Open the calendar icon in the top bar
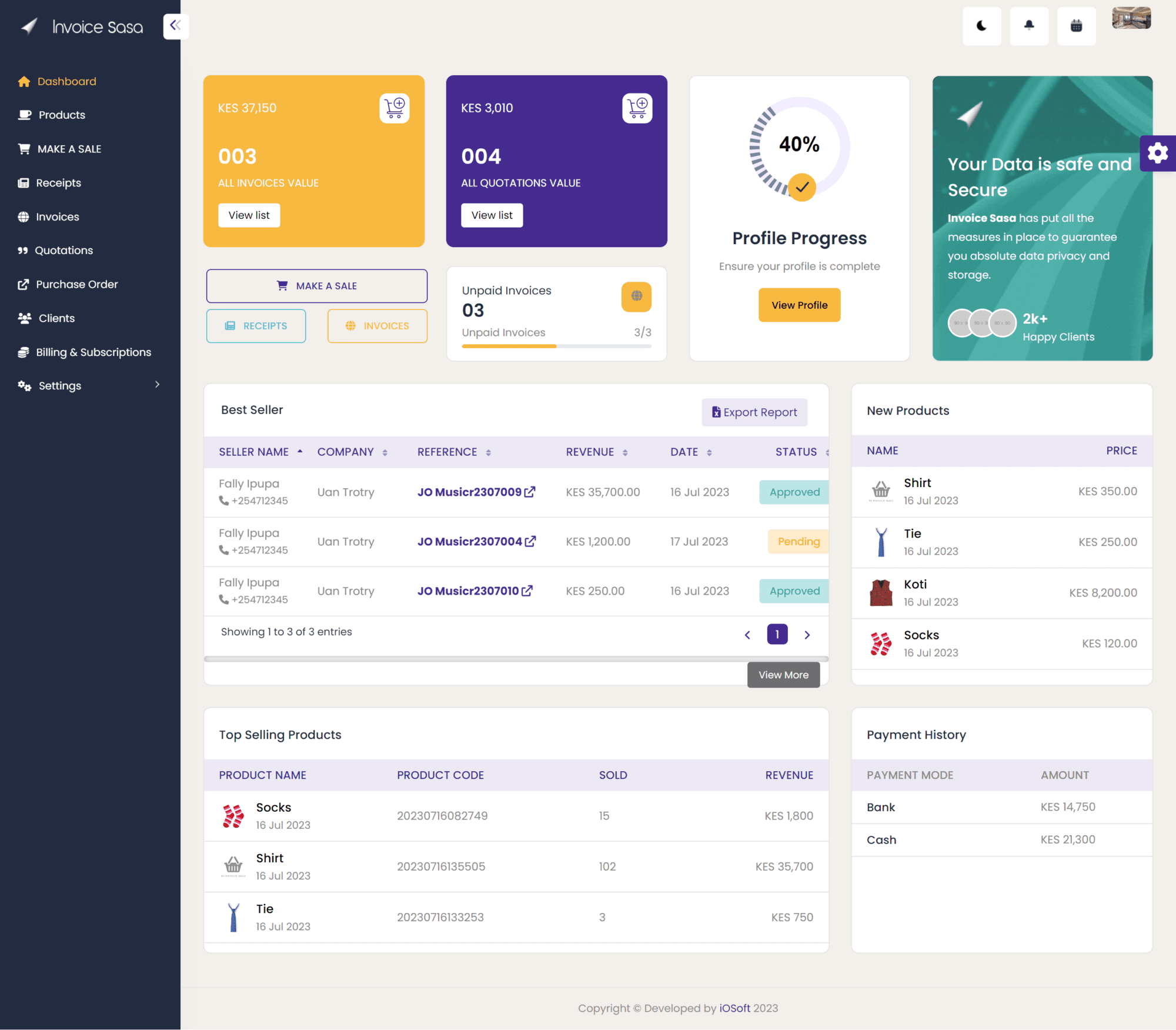The image size is (1176, 1030). pos(1076,26)
